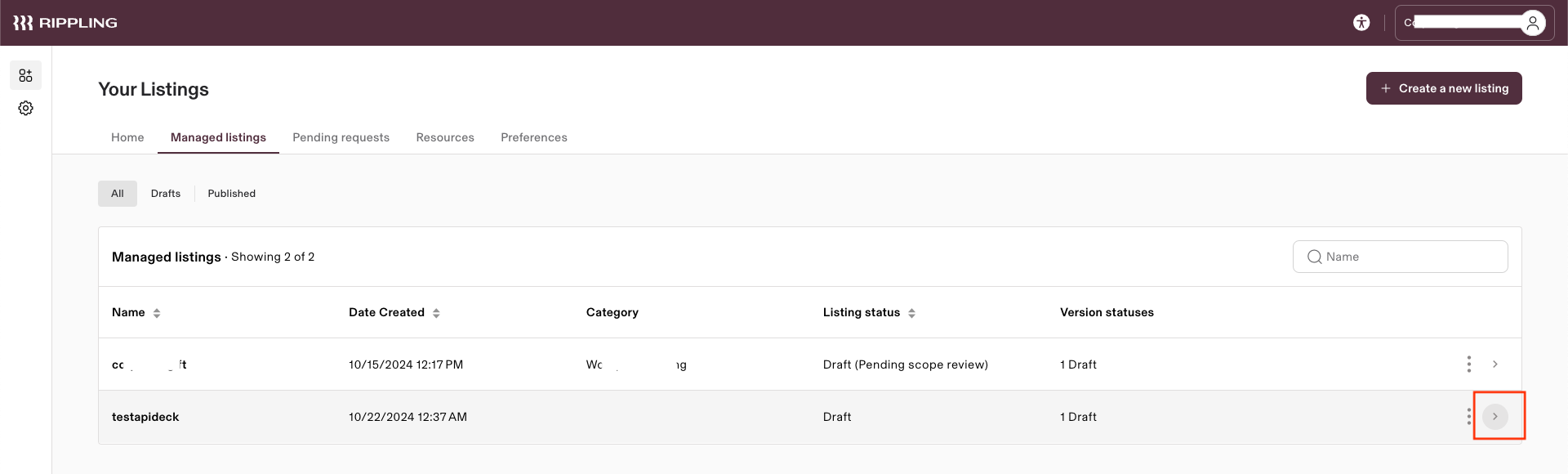1568x474 pixels.
Task: Click the Rippling logo
Action: [x=65, y=23]
